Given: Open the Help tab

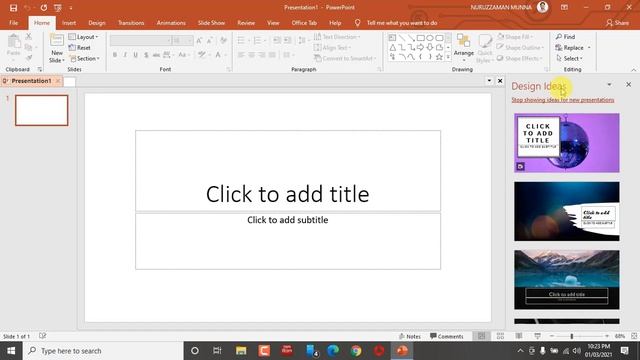Looking at the screenshot, I should [x=335, y=23].
